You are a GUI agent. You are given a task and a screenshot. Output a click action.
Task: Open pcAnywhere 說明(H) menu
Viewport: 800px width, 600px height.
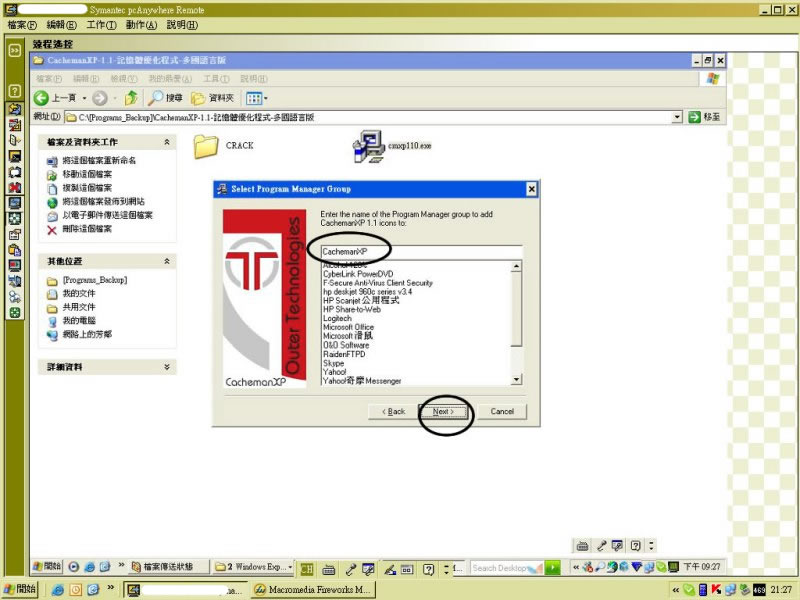(182, 25)
